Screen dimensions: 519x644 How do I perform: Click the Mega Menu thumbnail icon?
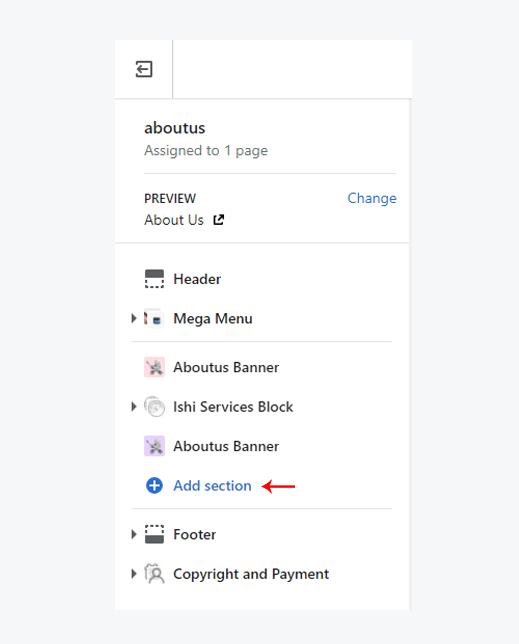(x=154, y=318)
